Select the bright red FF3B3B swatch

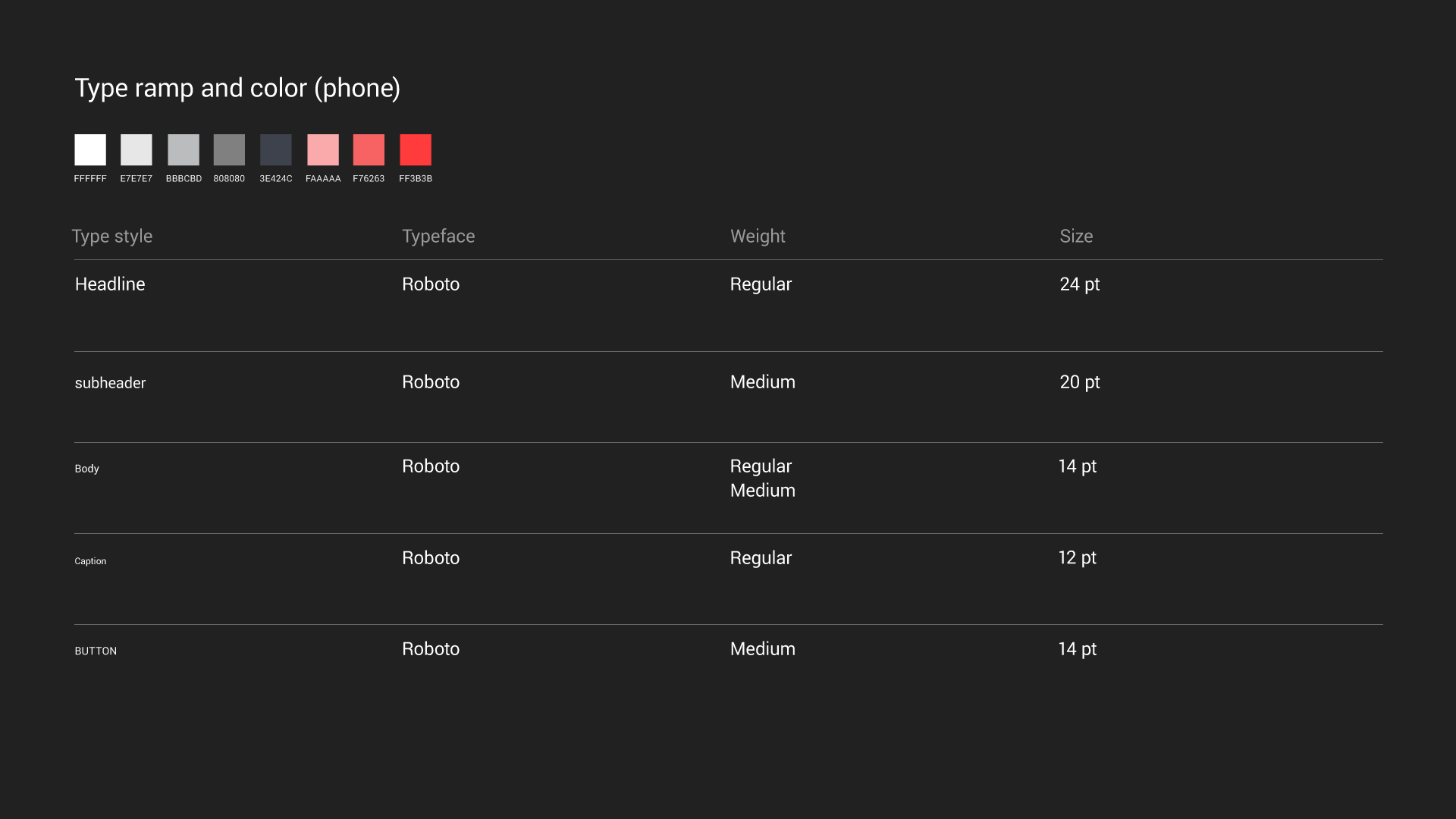tap(416, 150)
